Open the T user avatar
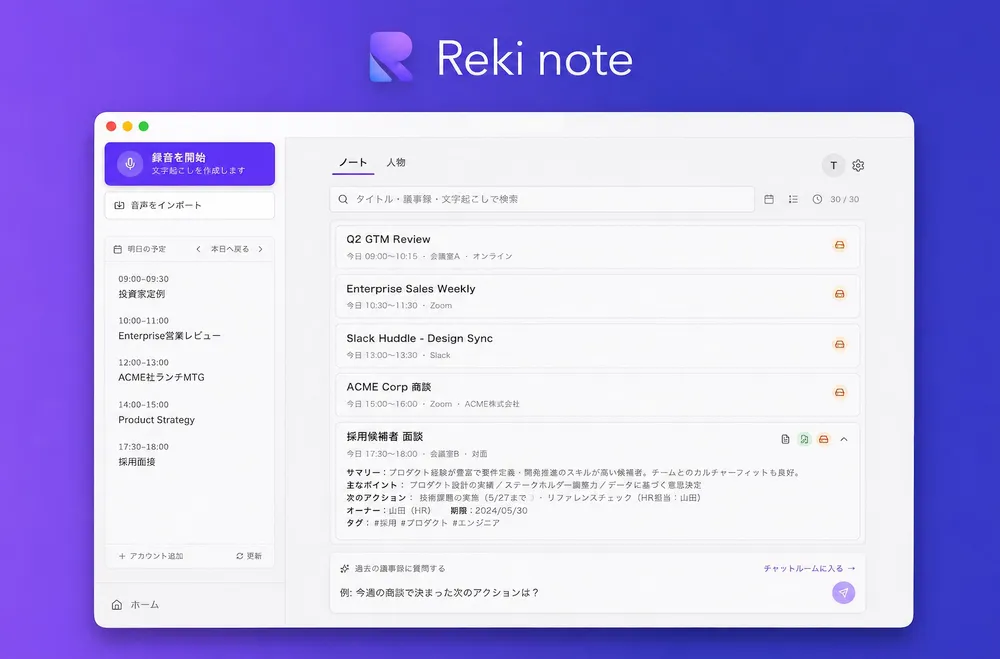This screenshot has width=1000, height=659. [x=833, y=165]
